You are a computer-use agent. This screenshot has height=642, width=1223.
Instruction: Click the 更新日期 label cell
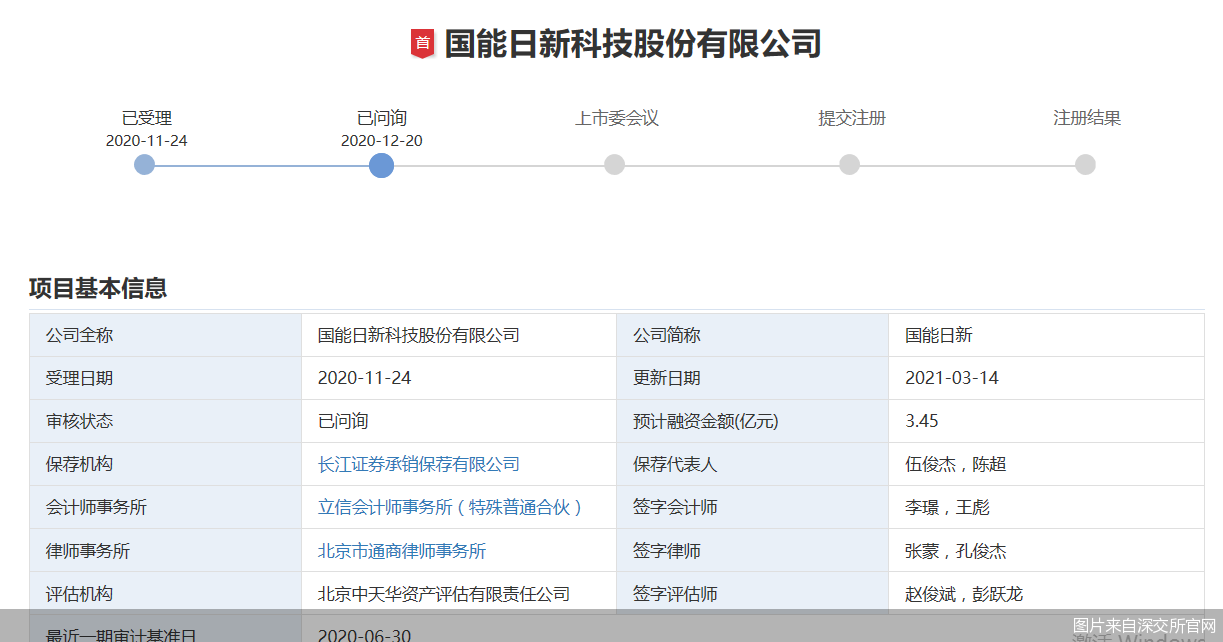point(753,378)
